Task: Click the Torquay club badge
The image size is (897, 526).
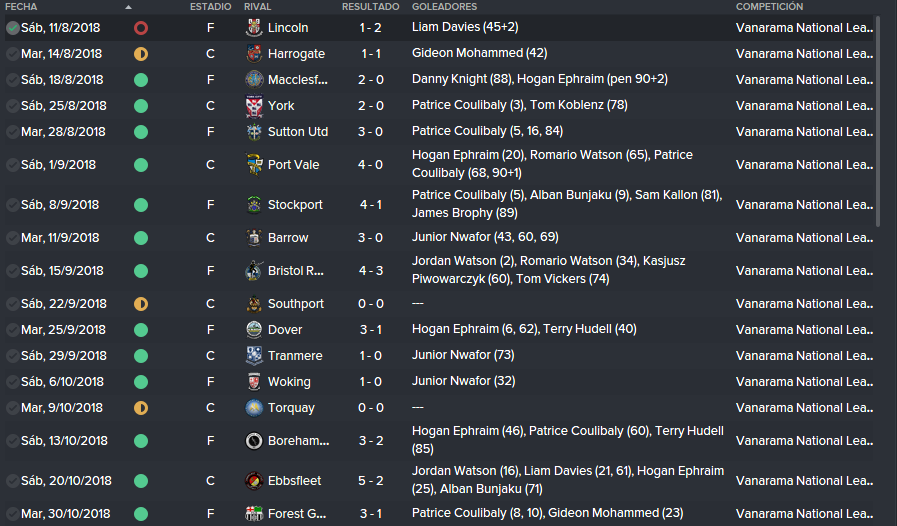Action: pos(254,408)
